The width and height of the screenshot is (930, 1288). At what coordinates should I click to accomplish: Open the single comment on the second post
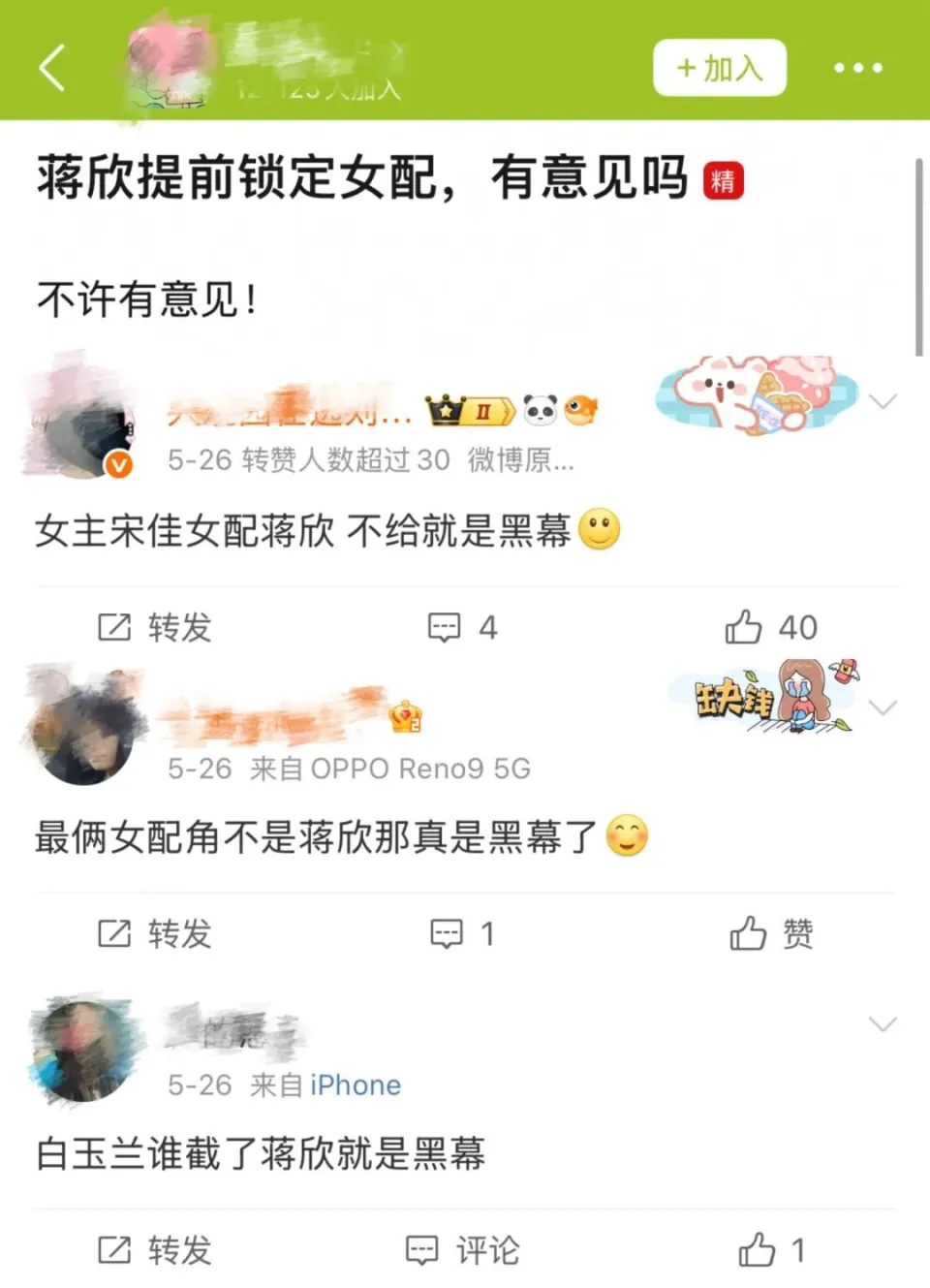point(462,934)
